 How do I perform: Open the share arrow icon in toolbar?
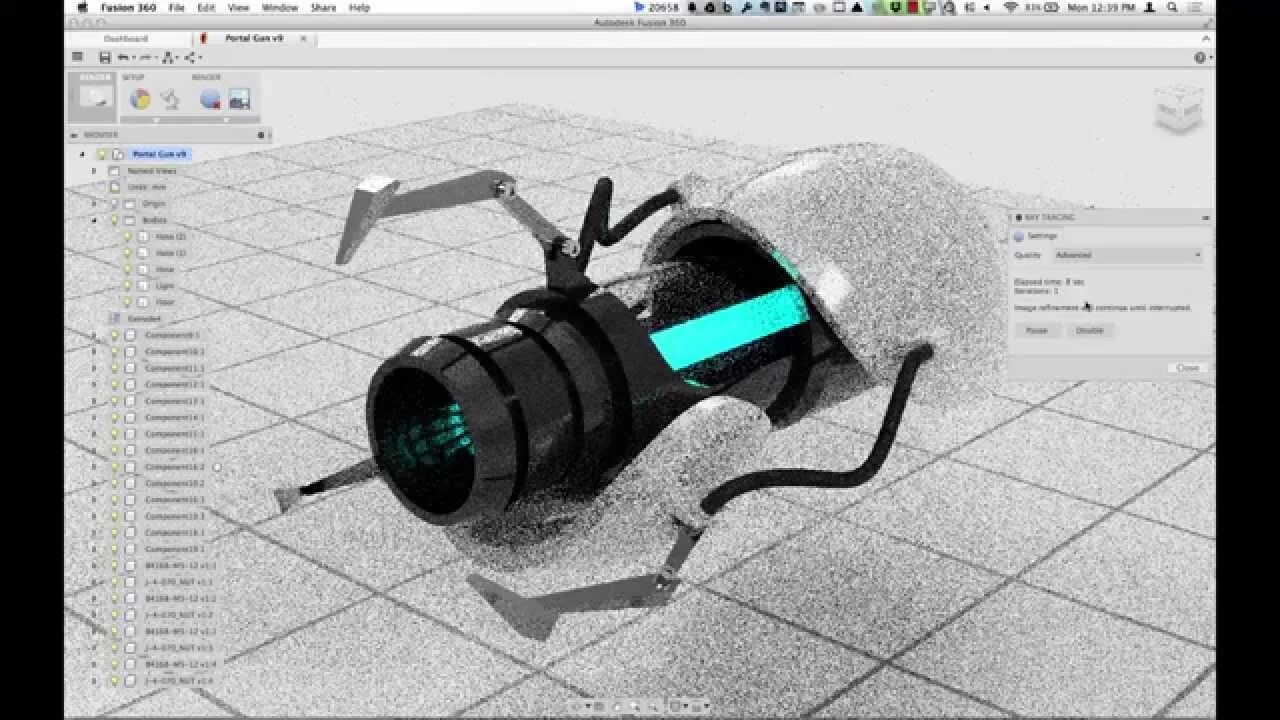[190, 58]
